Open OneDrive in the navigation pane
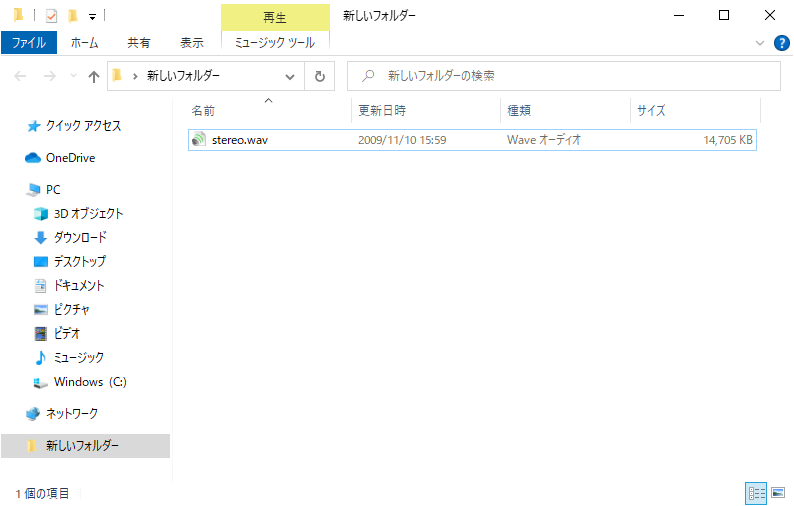The height and width of the screenshot is (506, 794). pyautogui.click(x=70, y=158)
